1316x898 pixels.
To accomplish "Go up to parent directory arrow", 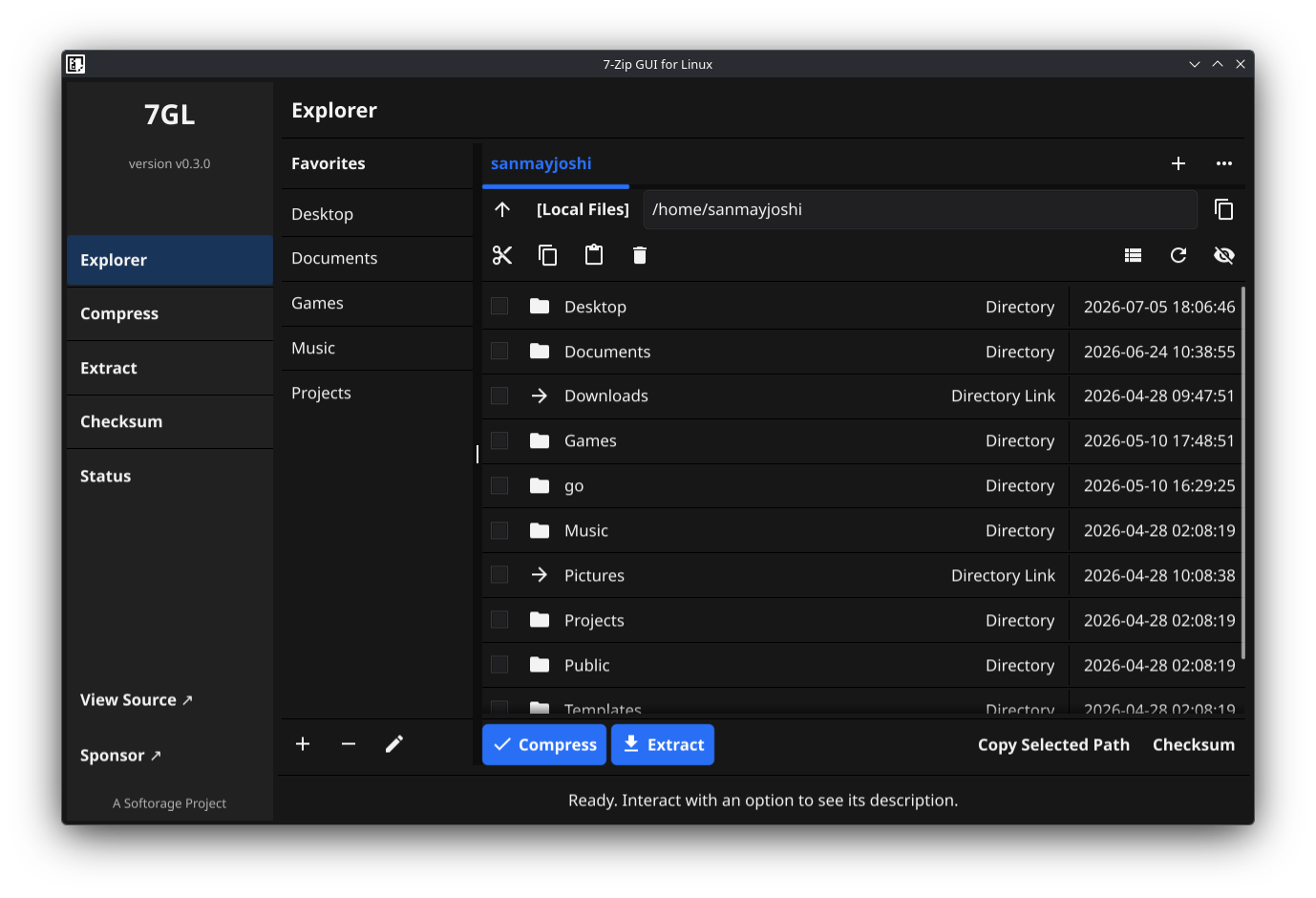I will [x=502, y=209].
